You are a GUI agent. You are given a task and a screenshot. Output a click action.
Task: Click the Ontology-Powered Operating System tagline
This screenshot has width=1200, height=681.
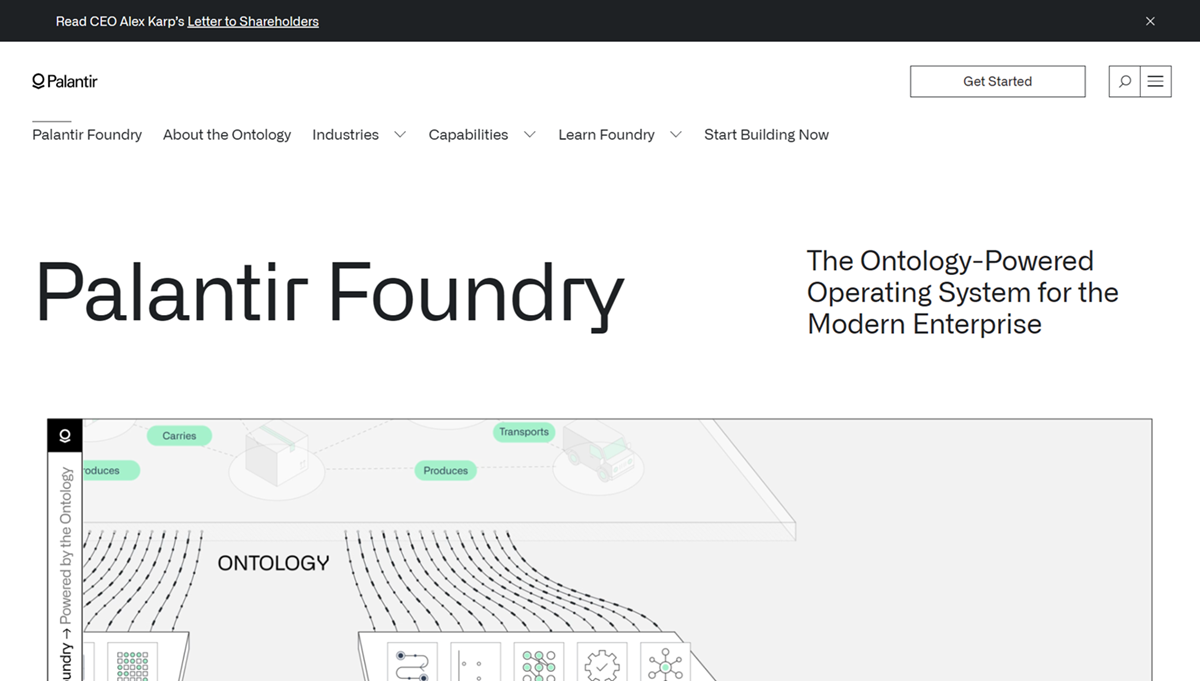point(962,292)
